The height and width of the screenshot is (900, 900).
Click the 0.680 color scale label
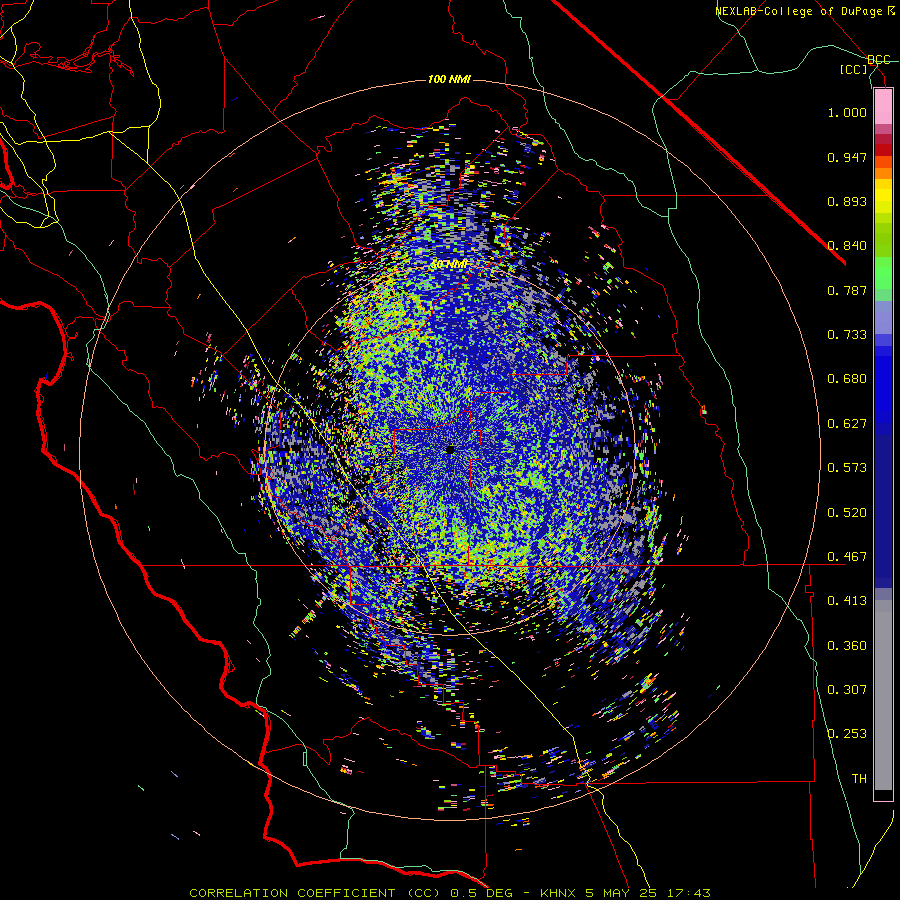pyautogui.click(x=847, y=379)
